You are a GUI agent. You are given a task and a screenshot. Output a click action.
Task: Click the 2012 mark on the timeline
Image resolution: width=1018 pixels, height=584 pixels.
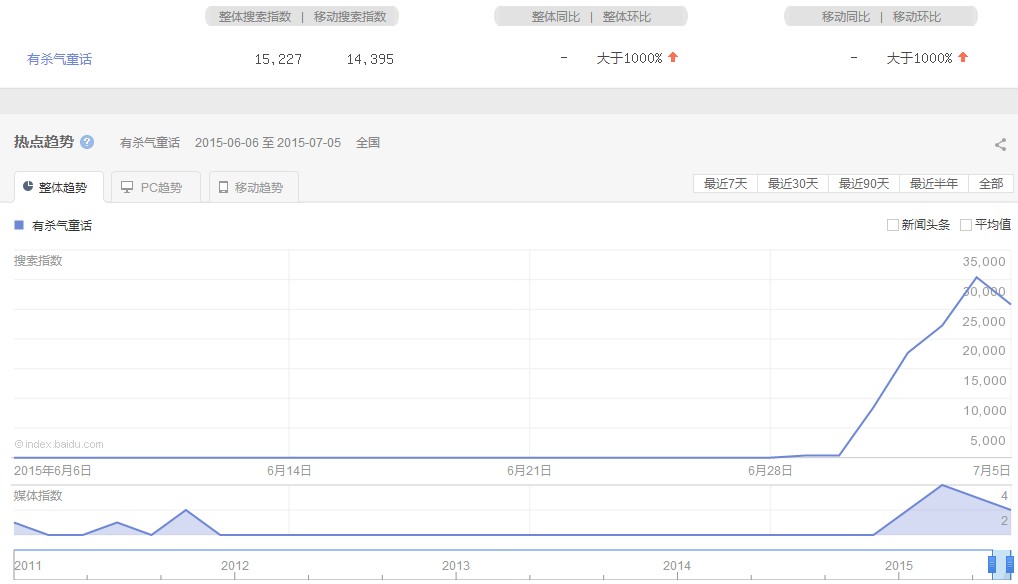click(x=234, y=565)
